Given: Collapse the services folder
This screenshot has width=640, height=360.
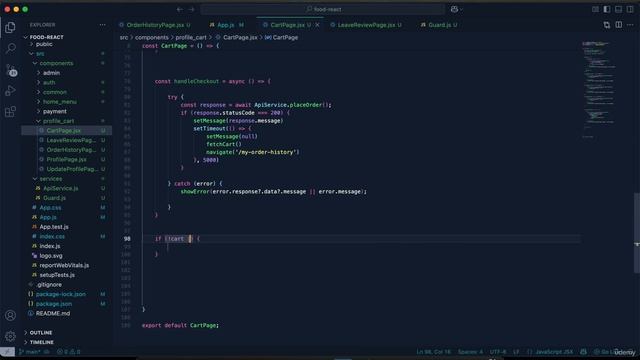Looking at the screenshot, I should click(x=51, y=179).
